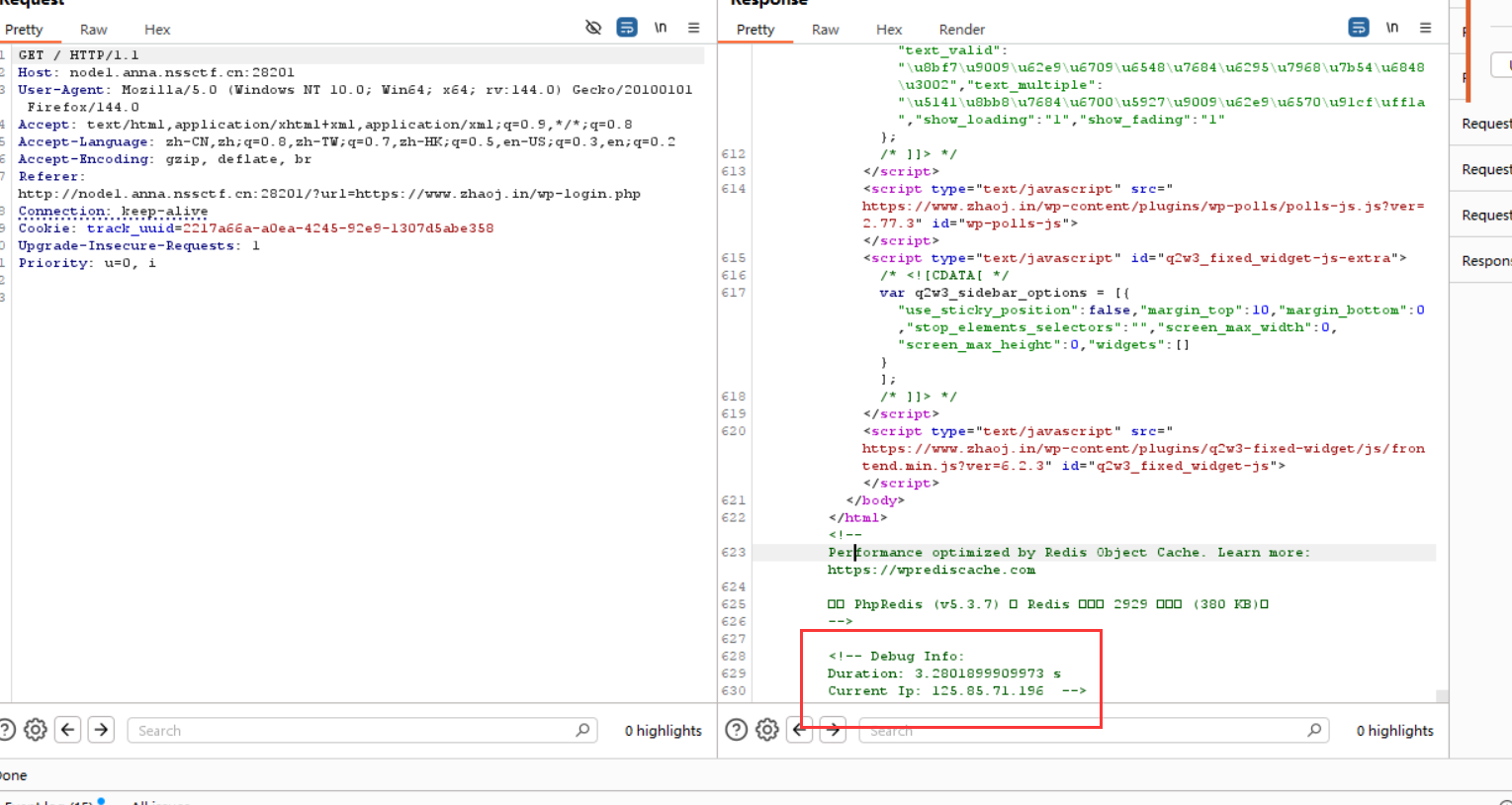
Task: Open help icon below the Request panel
Action: 6,730
